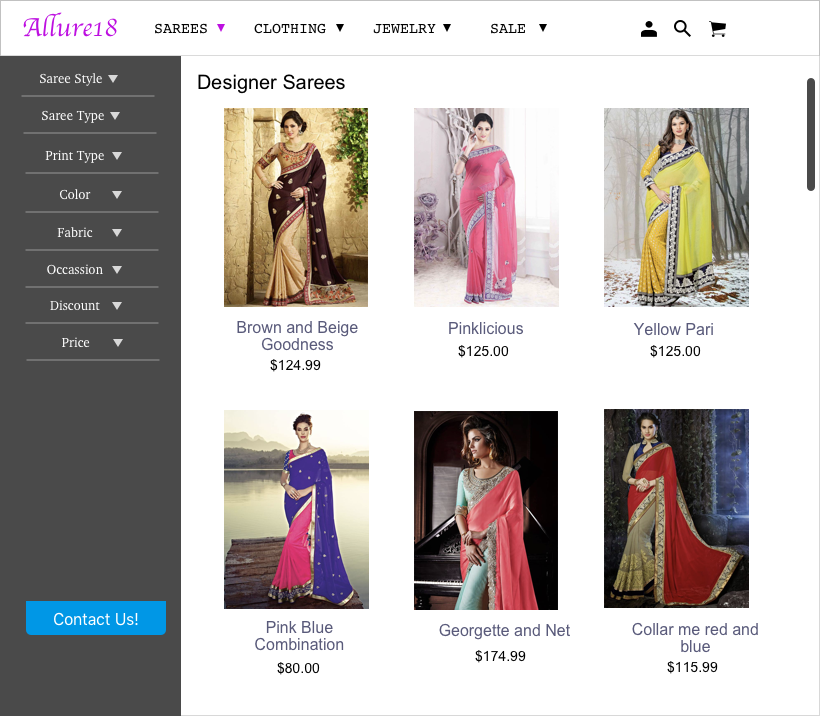Click the search magnifier icon
This screenshot has width=820, height=716.
682,28
